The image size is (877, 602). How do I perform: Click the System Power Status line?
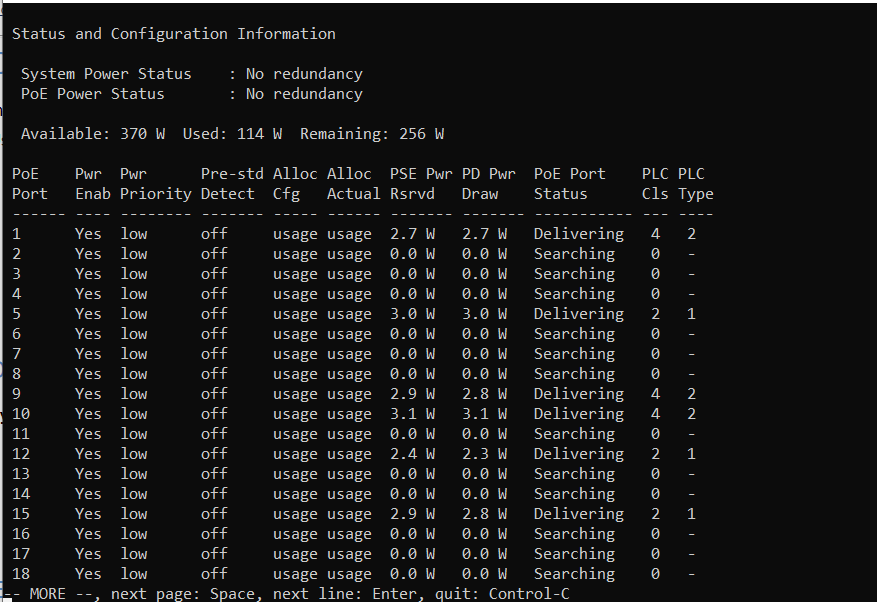pos(192,74)
